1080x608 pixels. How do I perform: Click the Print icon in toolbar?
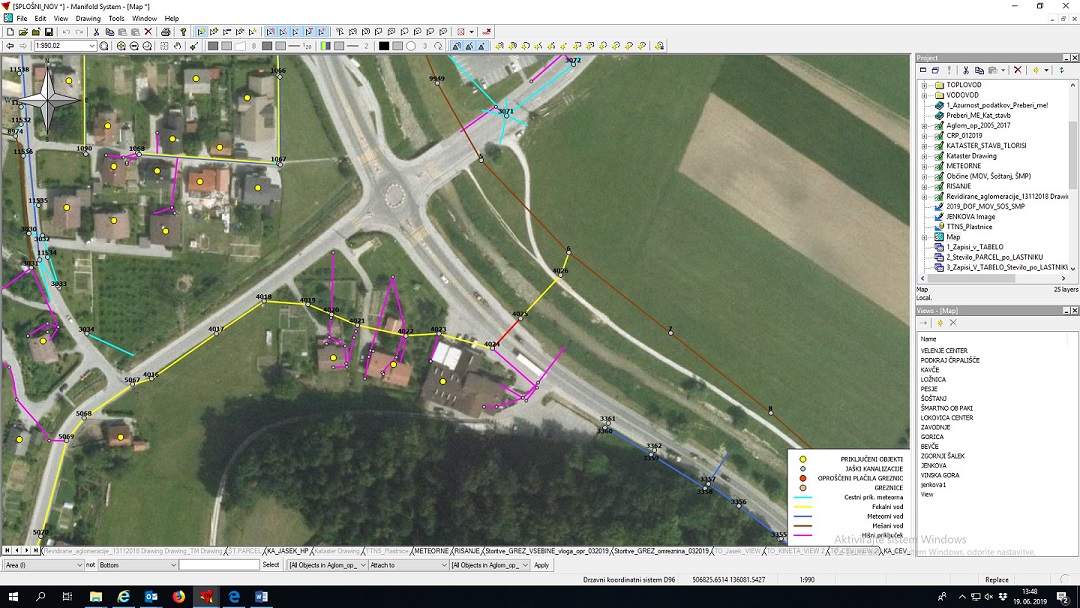pyautogui.click(x=166, y=32)
